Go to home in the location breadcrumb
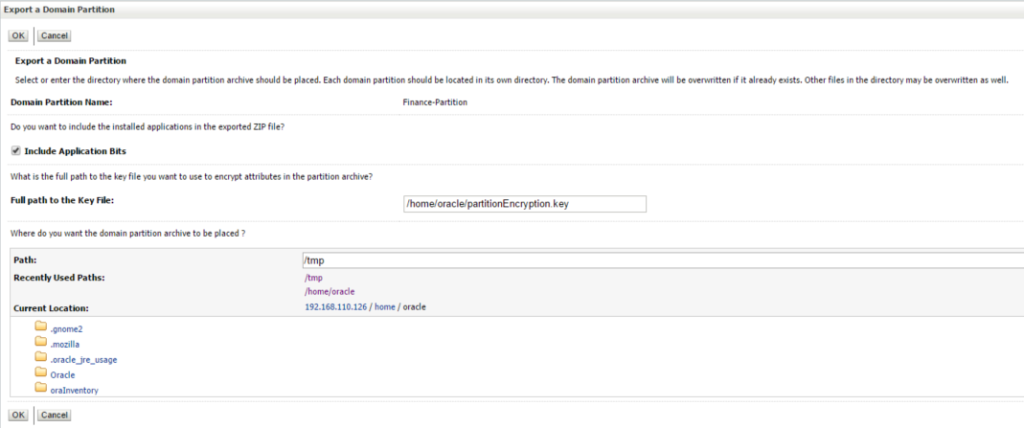 [x=385, y=306]
